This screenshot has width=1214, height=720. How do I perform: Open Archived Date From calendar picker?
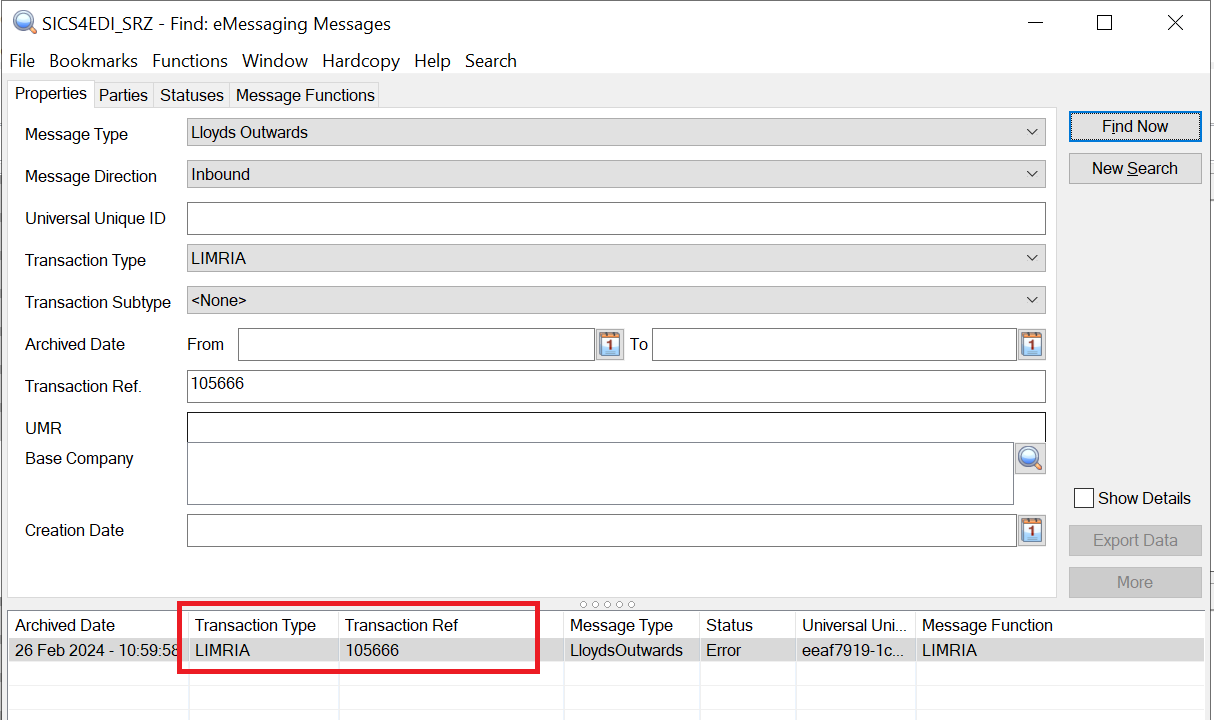(x=610, y=345)
